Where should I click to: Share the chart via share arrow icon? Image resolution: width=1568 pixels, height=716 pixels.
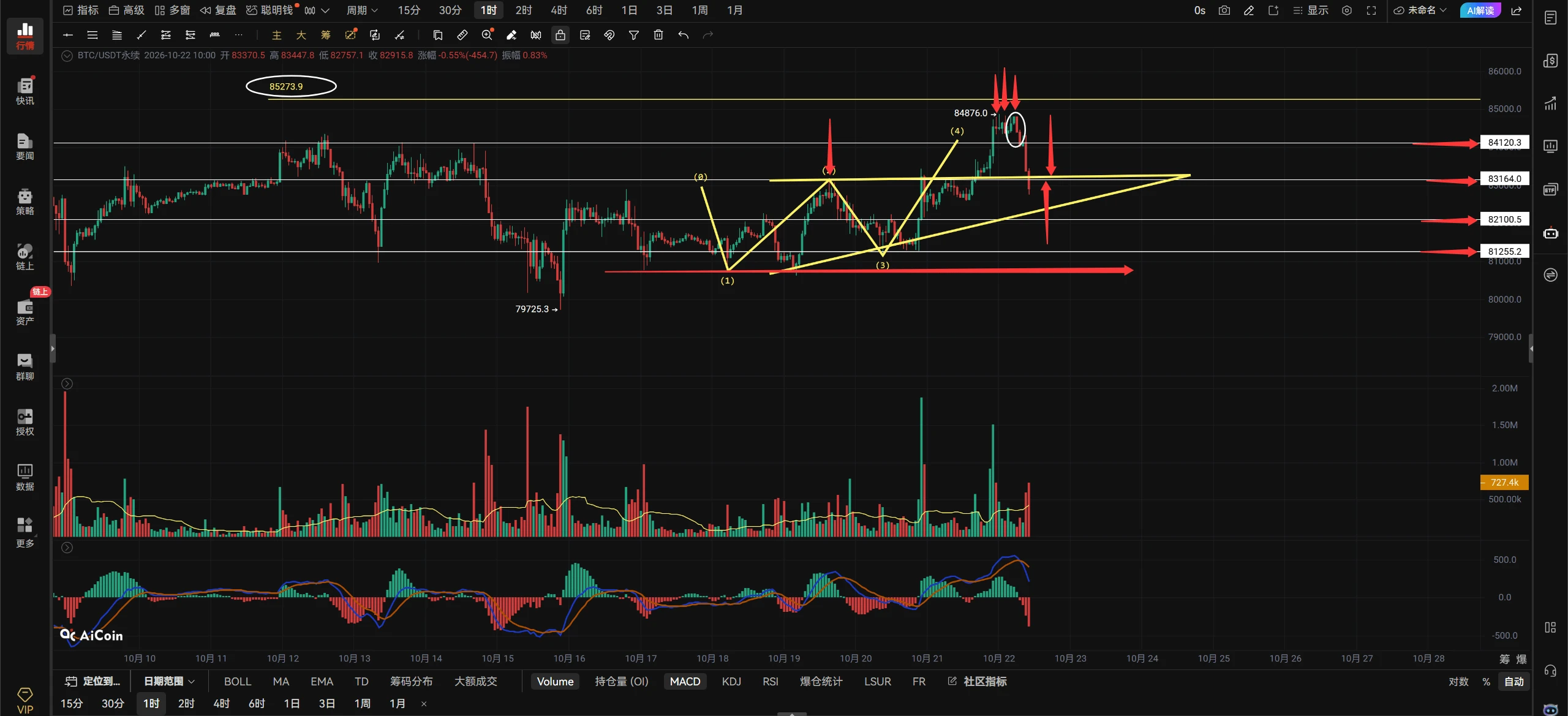tap(1517, 10)
